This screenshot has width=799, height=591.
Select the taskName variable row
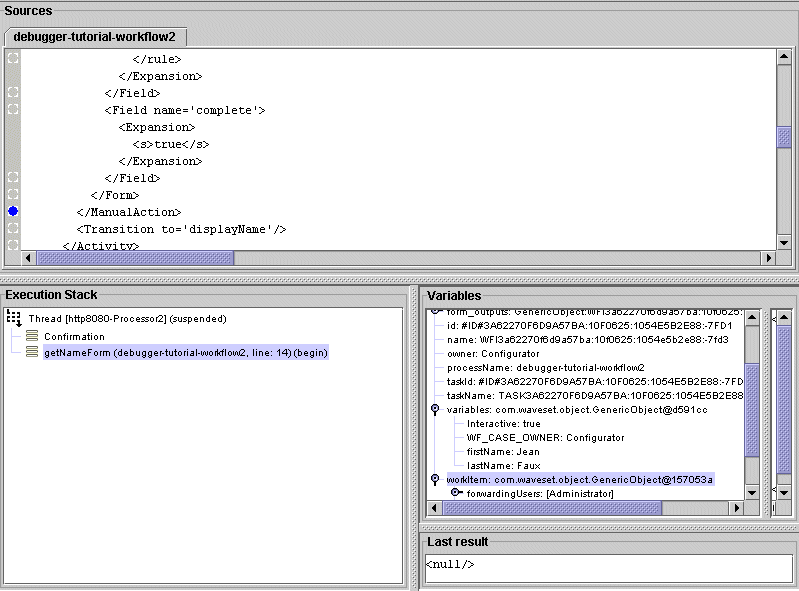[x=595, y=396]
